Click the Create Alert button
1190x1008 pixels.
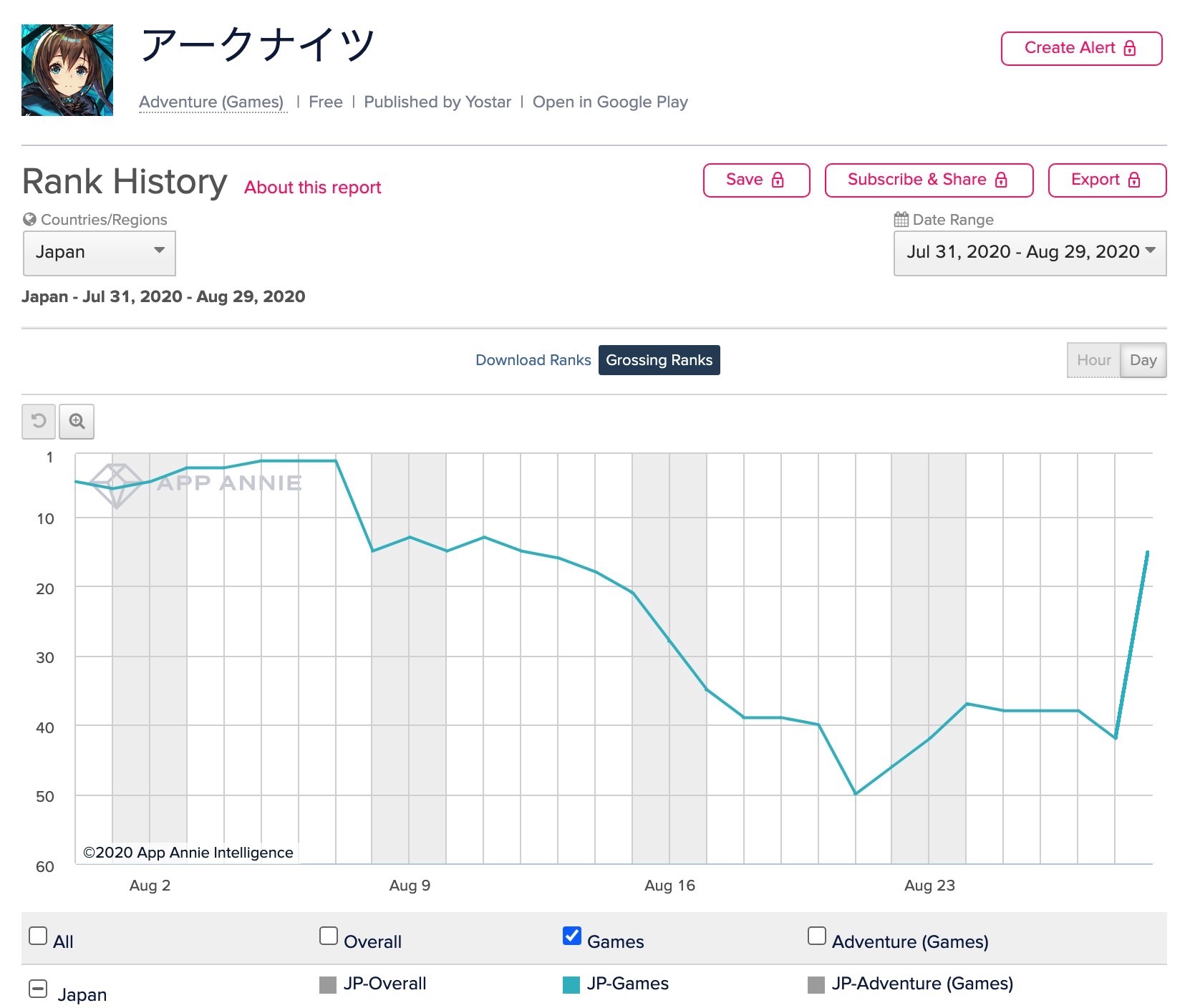(1081, 48)
